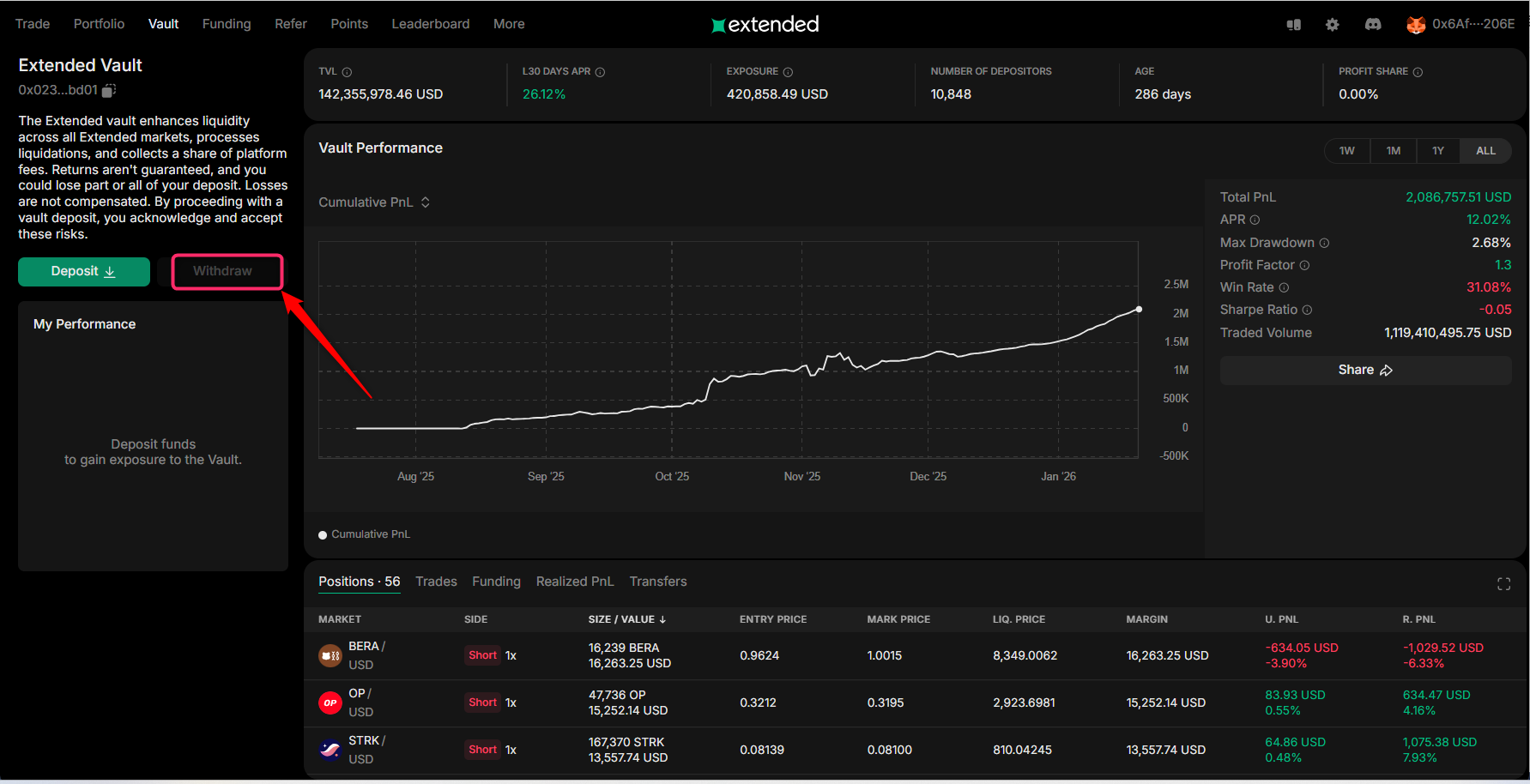Go to the Leaderboard page
The width and height of the screenshot is (1530, 784).
coord(430,24)
